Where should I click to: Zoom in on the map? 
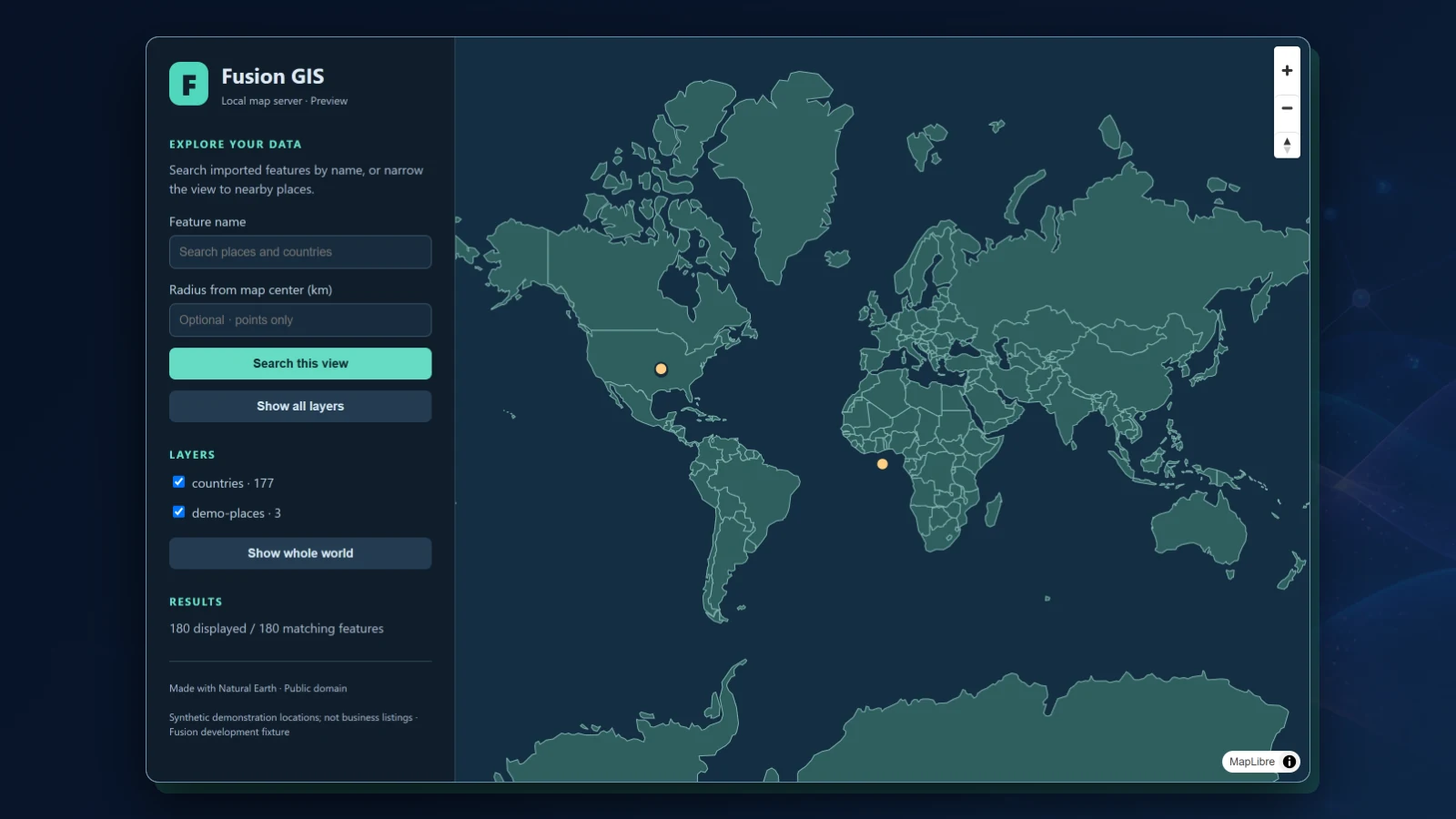(x=1287, y=71)
